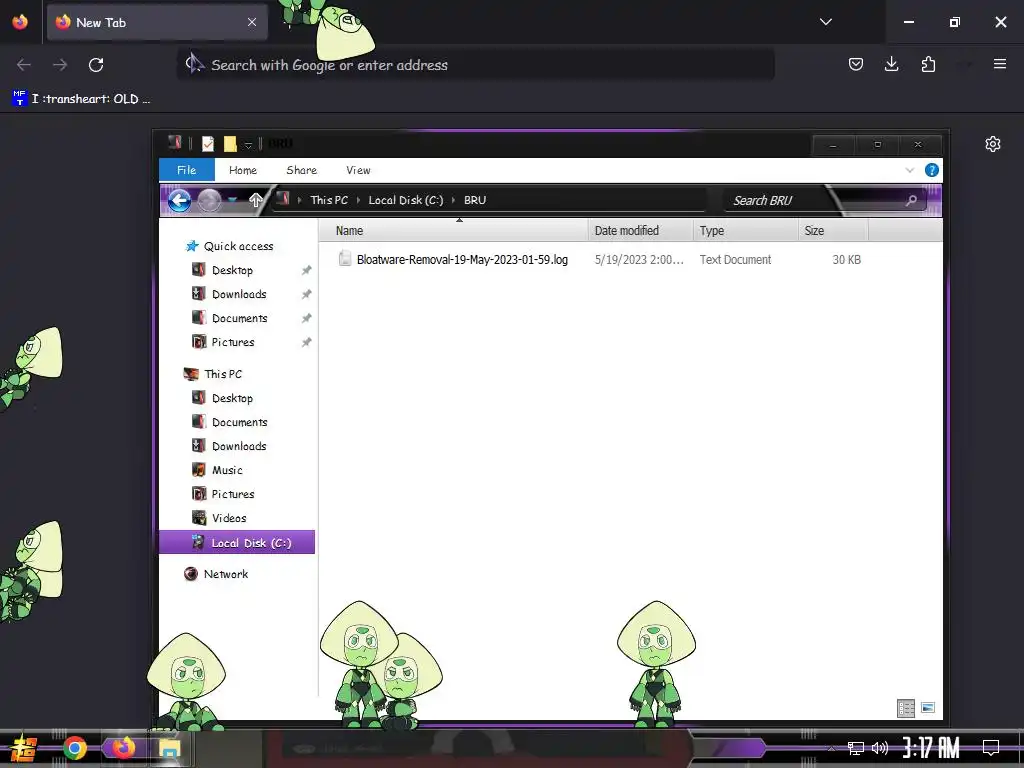
Task: Reload the Firefox page
Action: pos(96,65)
